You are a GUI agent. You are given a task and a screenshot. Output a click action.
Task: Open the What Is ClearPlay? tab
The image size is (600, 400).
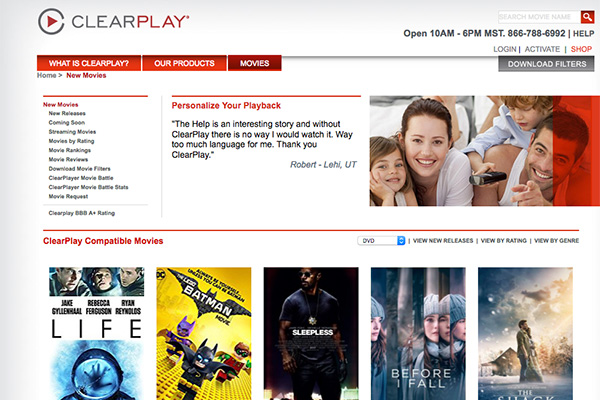coord(89,63)
